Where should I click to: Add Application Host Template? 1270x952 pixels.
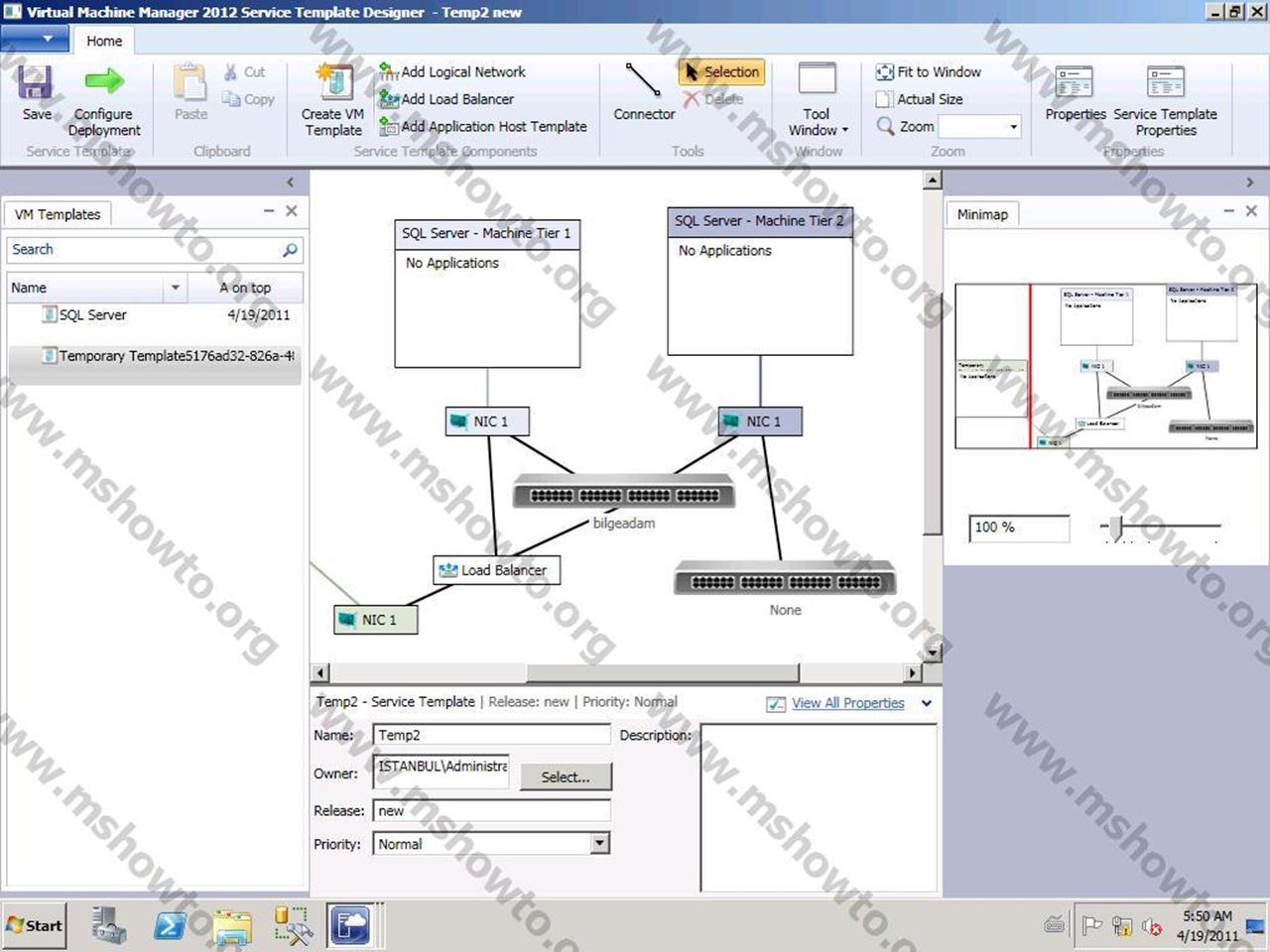[x=483, y=126]
